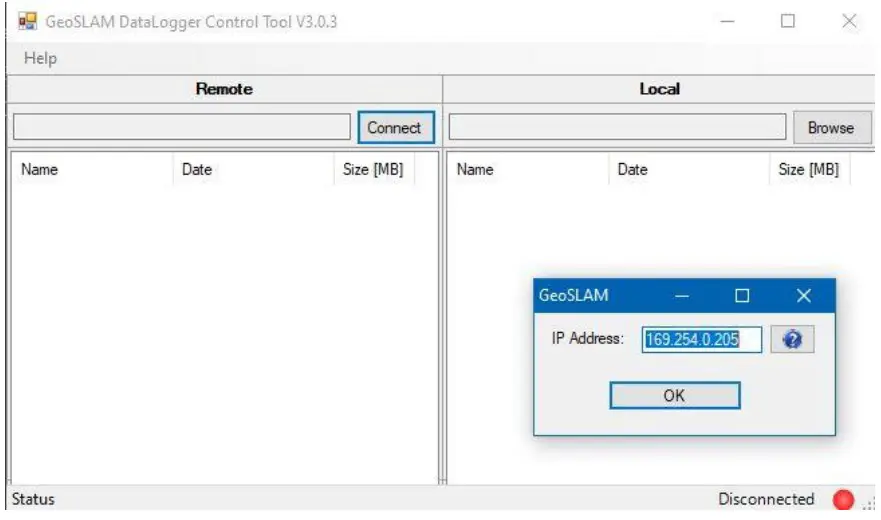Sort Local list by Date column
The height and width of the screenshot is (520, 881).
pos(689,169)
